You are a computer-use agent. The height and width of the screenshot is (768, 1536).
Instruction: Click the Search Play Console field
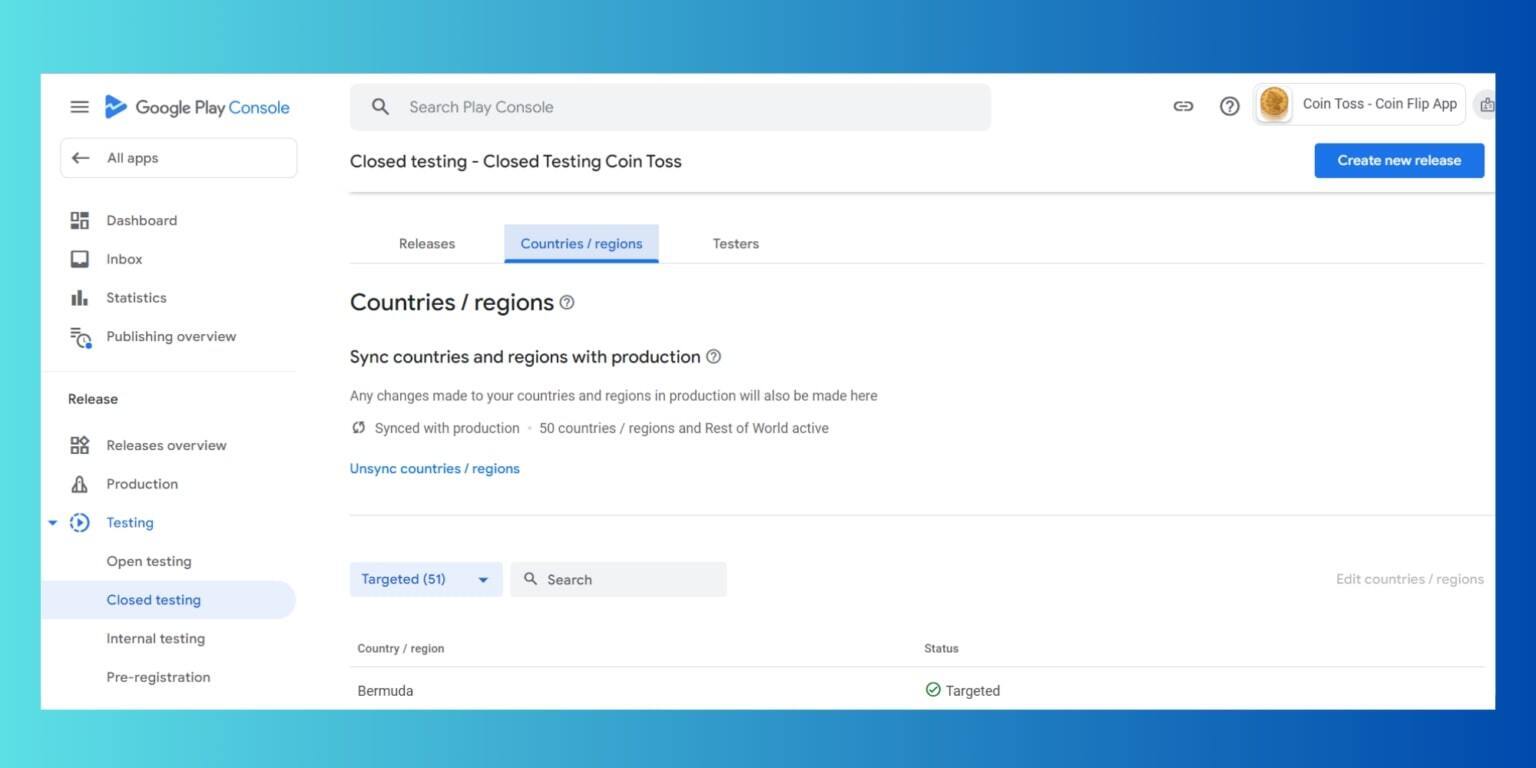[670, 107]
